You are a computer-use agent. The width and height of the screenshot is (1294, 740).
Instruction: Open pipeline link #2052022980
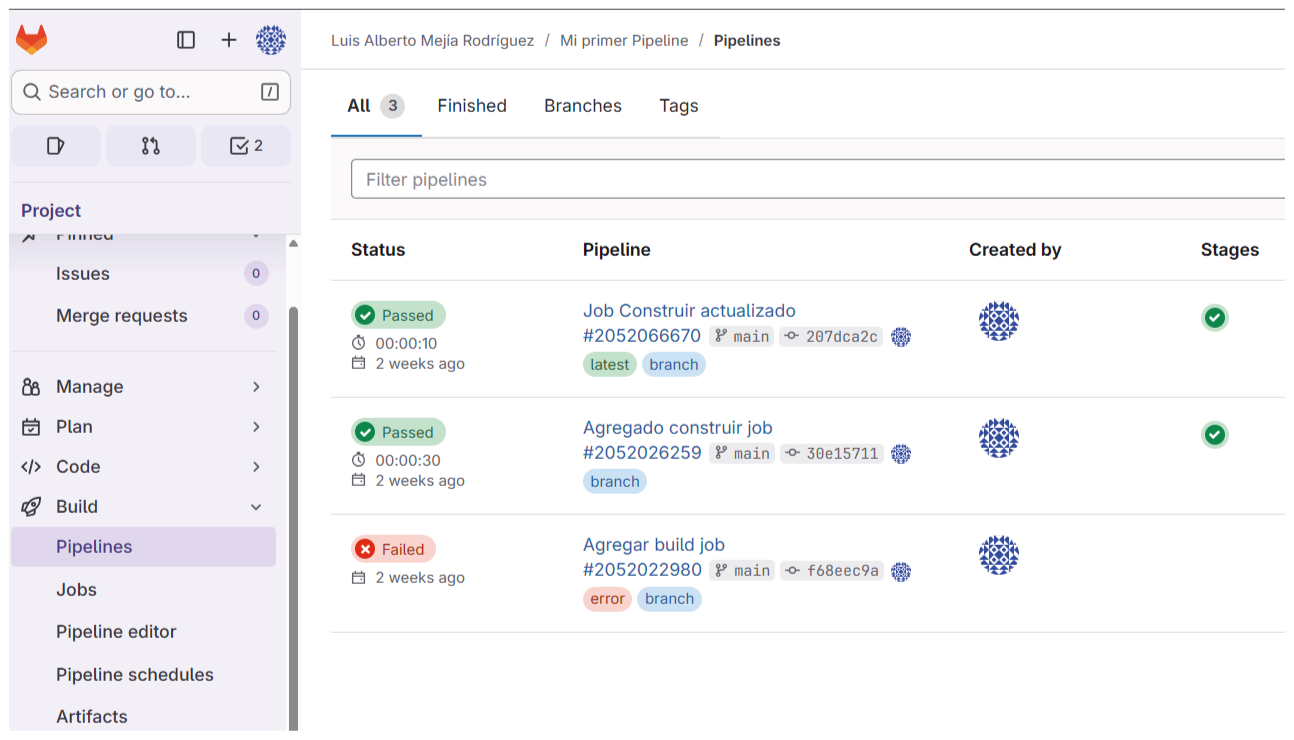click(642, 570)
